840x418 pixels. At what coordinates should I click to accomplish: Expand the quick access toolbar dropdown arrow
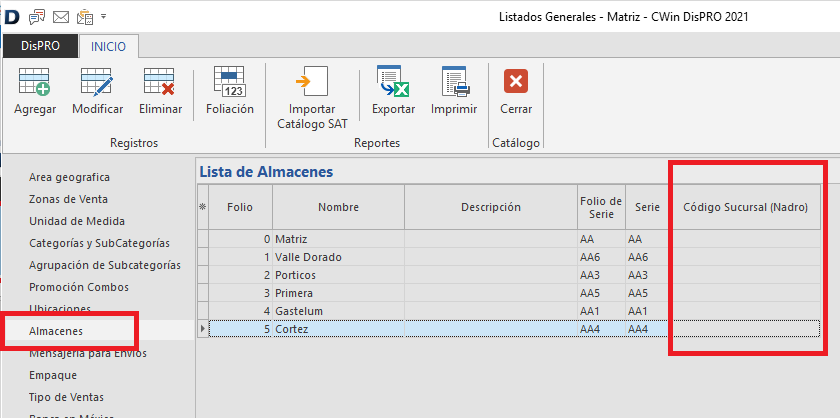click(104, 17)
